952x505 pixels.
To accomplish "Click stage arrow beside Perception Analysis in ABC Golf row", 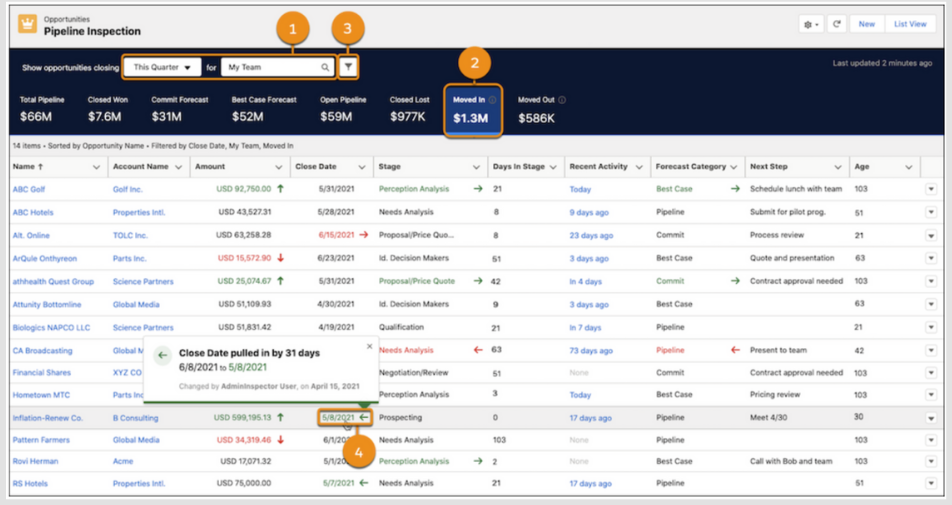I will (478, 189).
